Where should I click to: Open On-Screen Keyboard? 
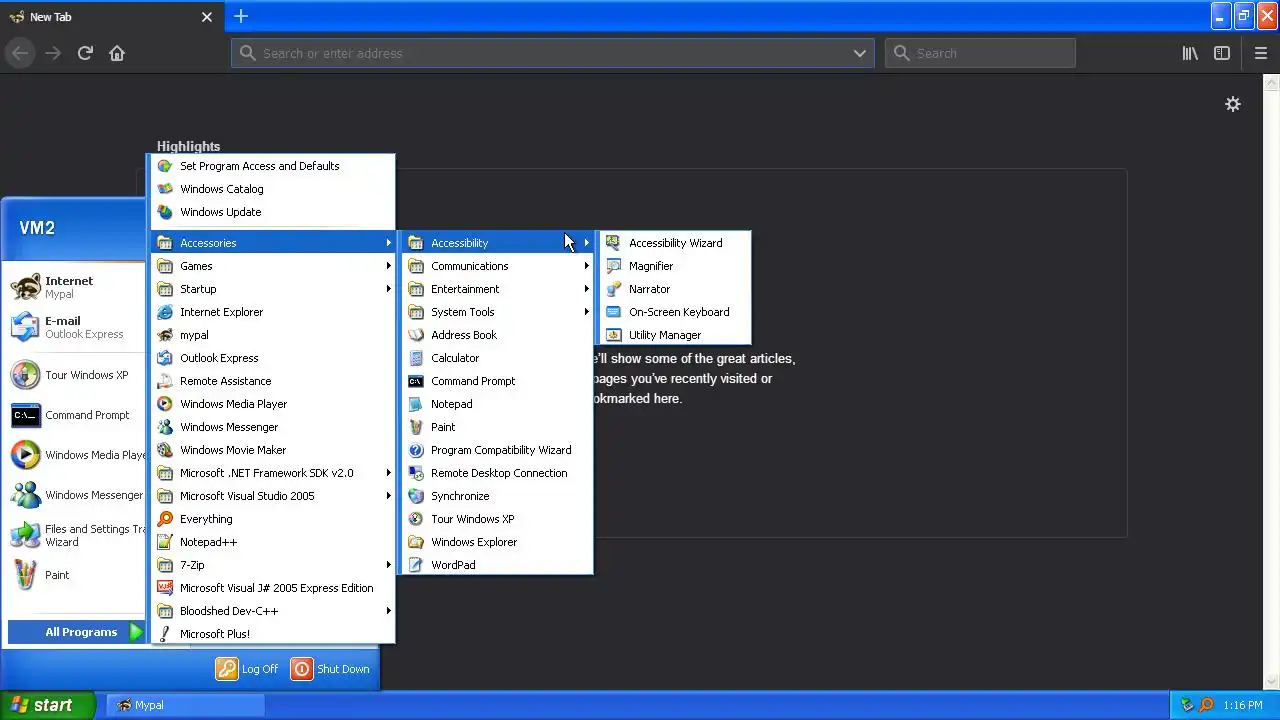point(674,312)
